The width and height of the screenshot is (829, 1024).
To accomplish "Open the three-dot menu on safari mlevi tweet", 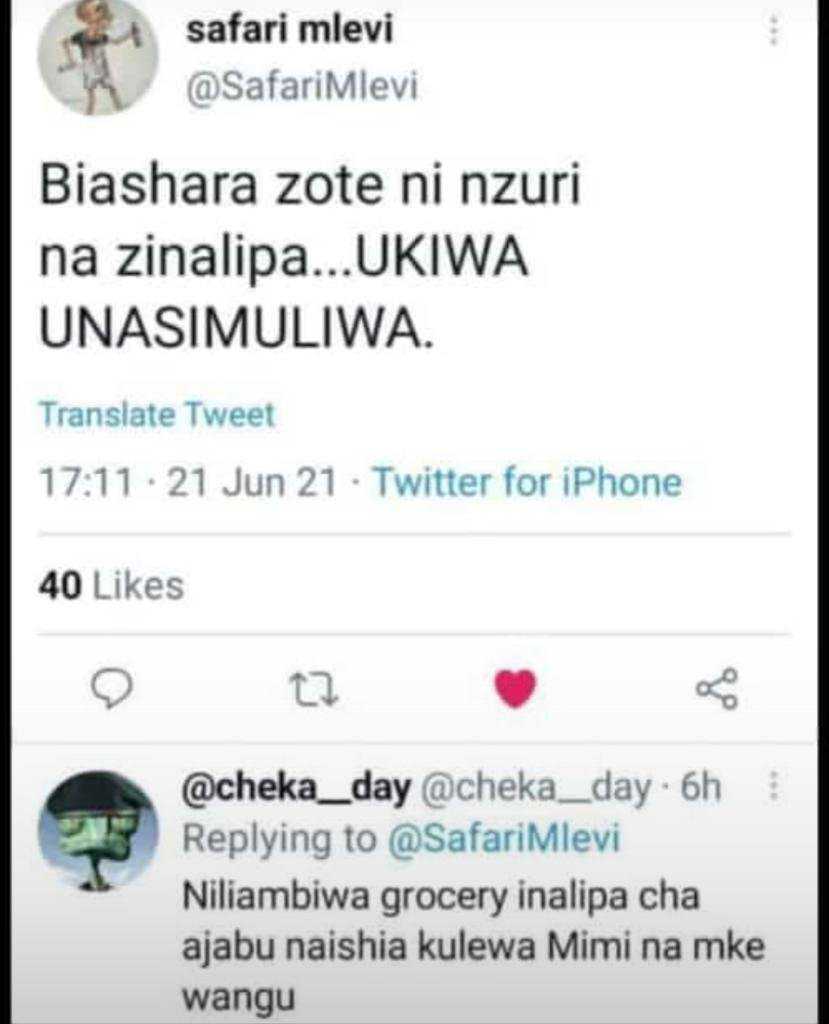I will (773, 30).
